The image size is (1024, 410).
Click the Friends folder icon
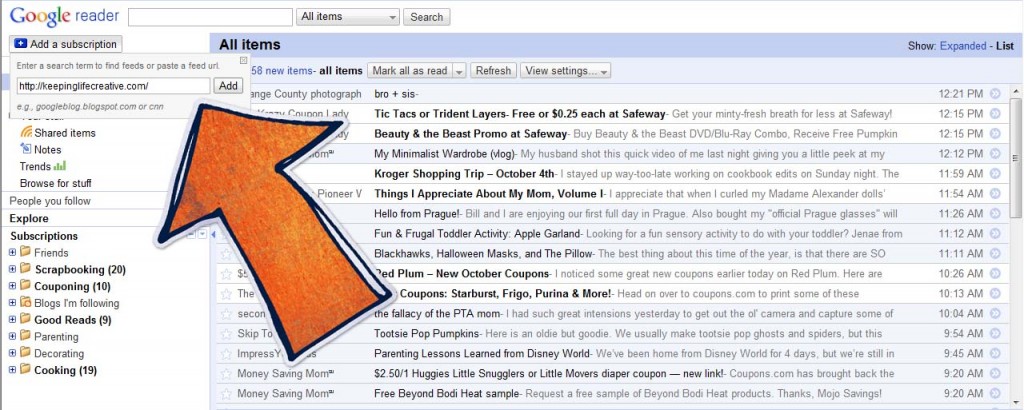point(25,252)
